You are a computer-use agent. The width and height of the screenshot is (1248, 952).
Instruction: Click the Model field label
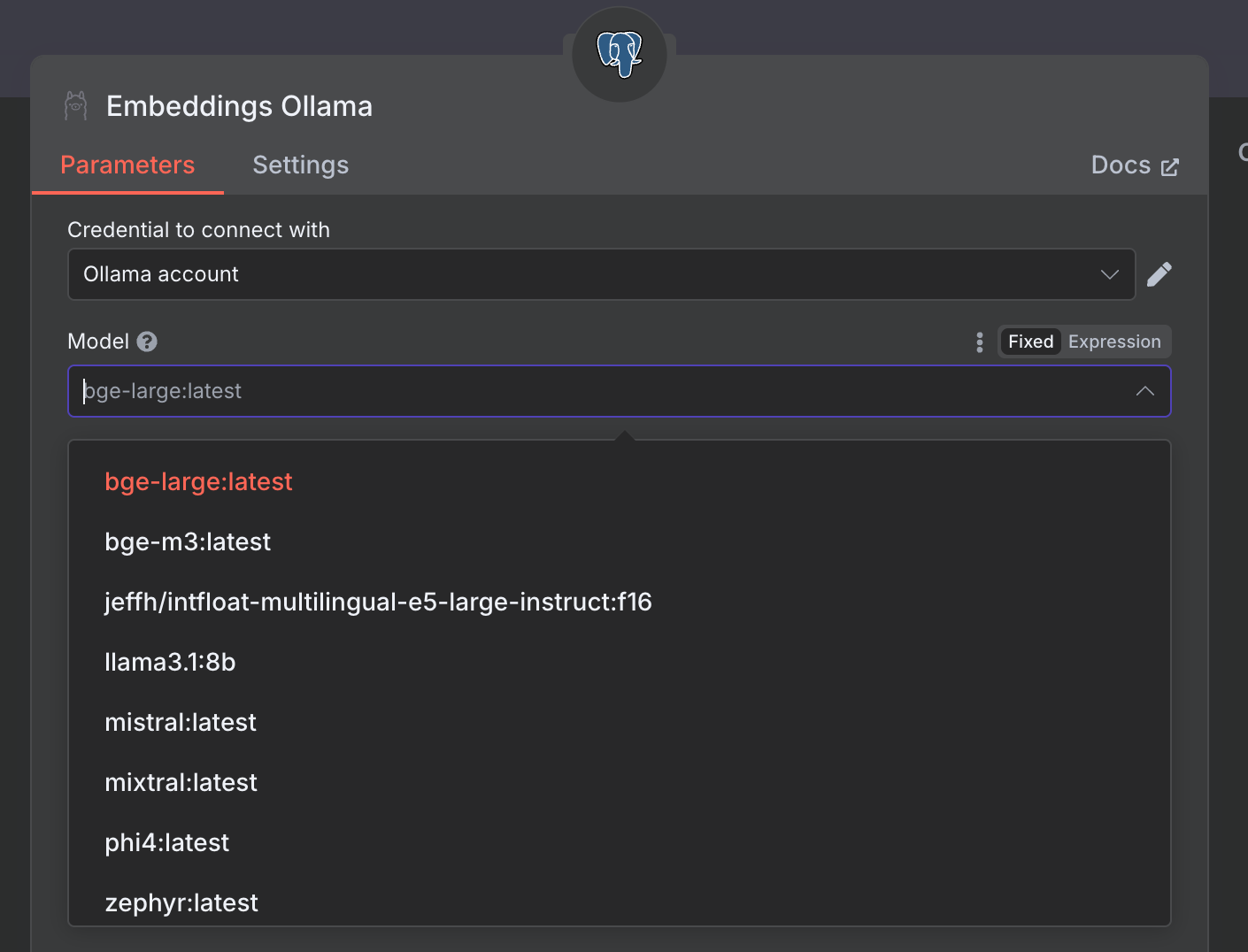point(98,342)
